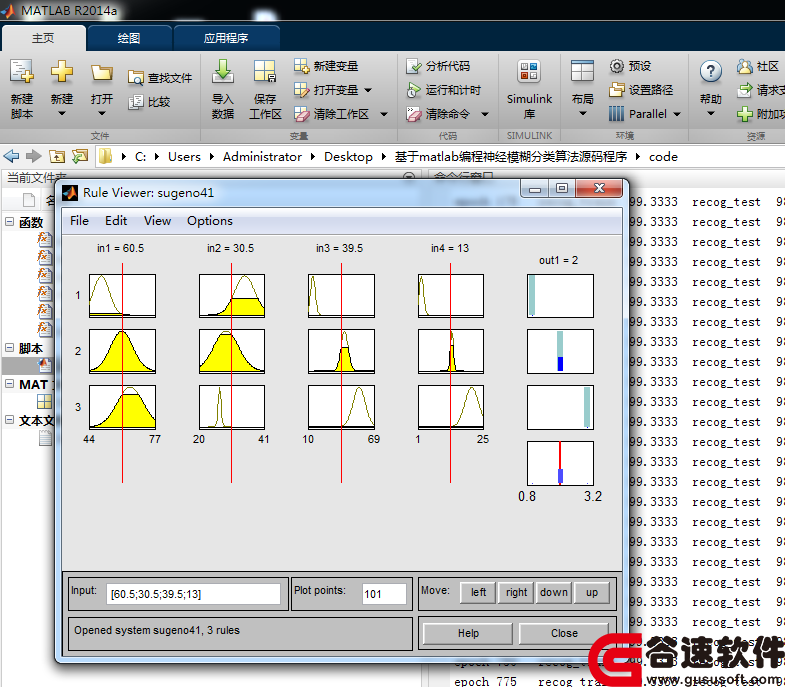Screen dimensions: 785x687
Task: Click the up move button
Action: click(592, 592)
